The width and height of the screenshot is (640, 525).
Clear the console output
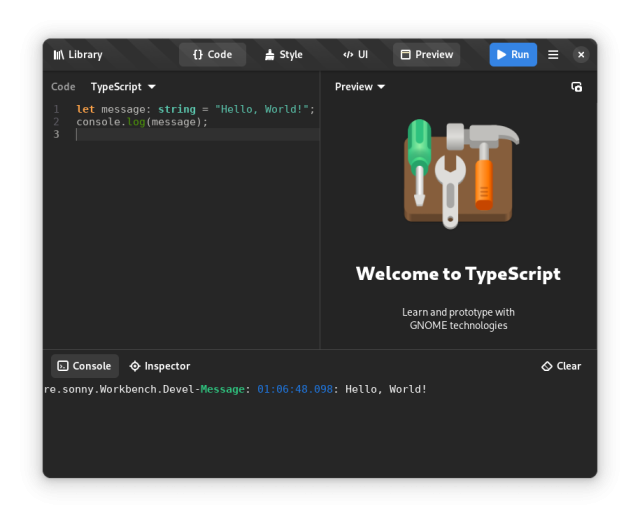coord(561,366)
